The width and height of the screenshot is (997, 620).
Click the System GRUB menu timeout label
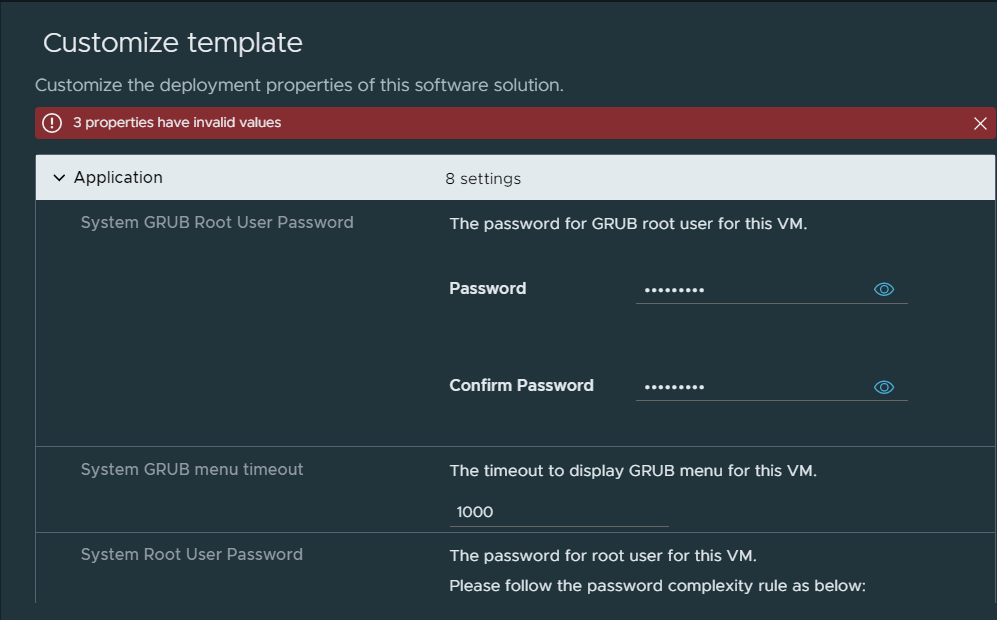192,469
